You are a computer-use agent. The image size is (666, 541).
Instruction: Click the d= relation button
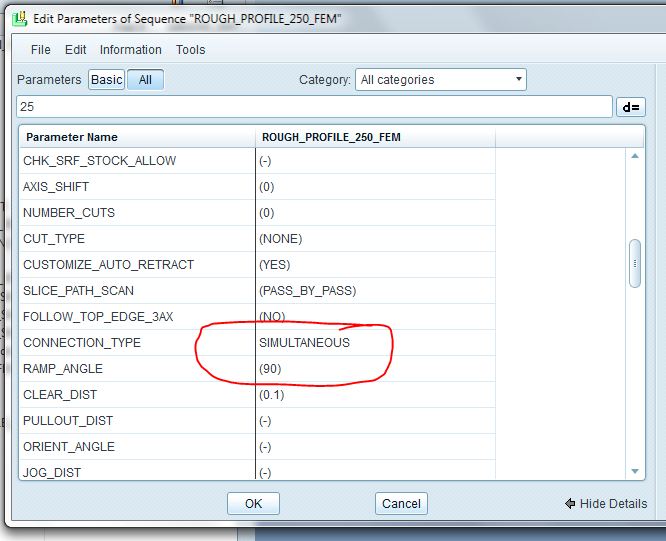[x=631, y=107]
